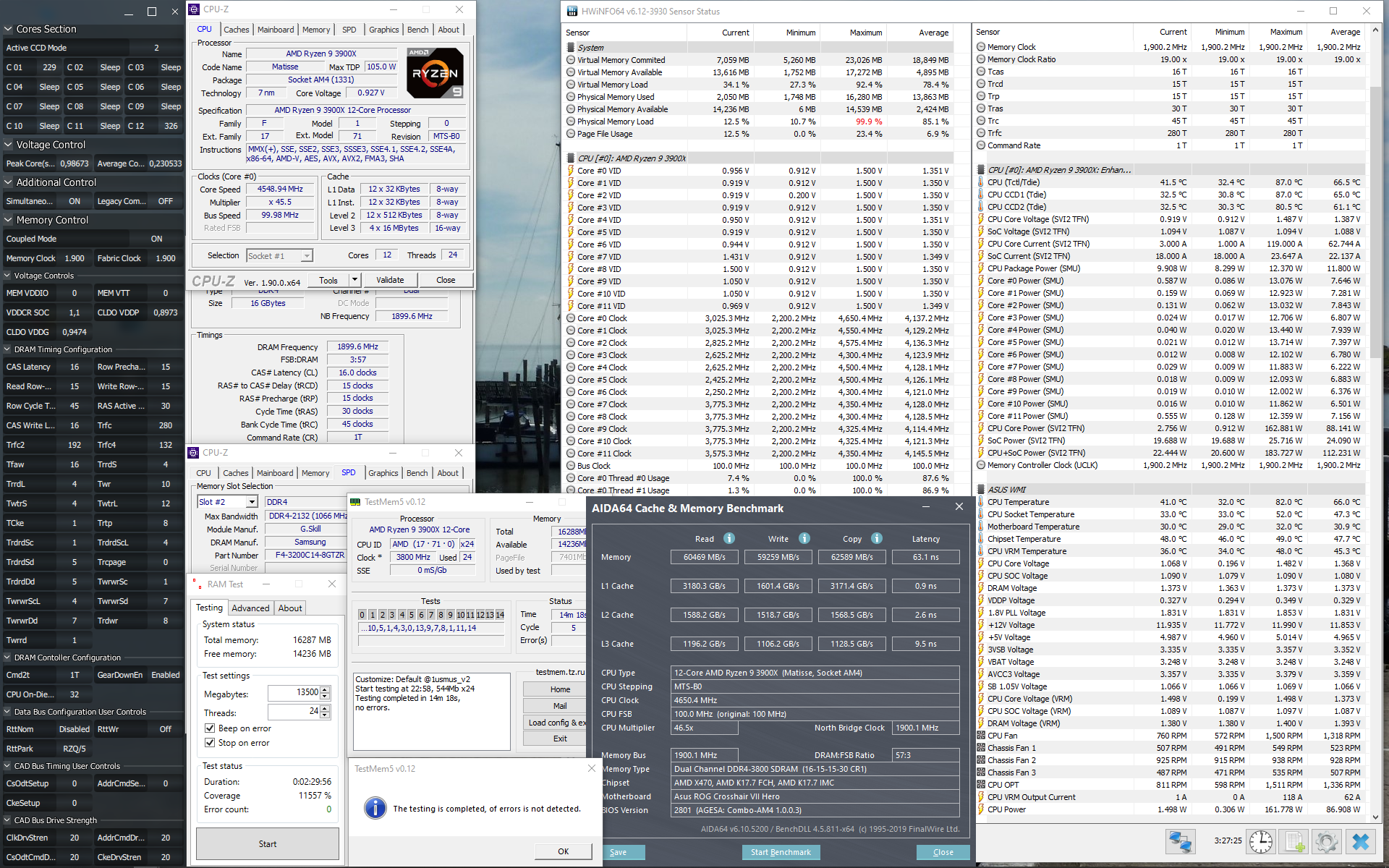Click the Write info icon in AIDA64

[x=804, y=538]
